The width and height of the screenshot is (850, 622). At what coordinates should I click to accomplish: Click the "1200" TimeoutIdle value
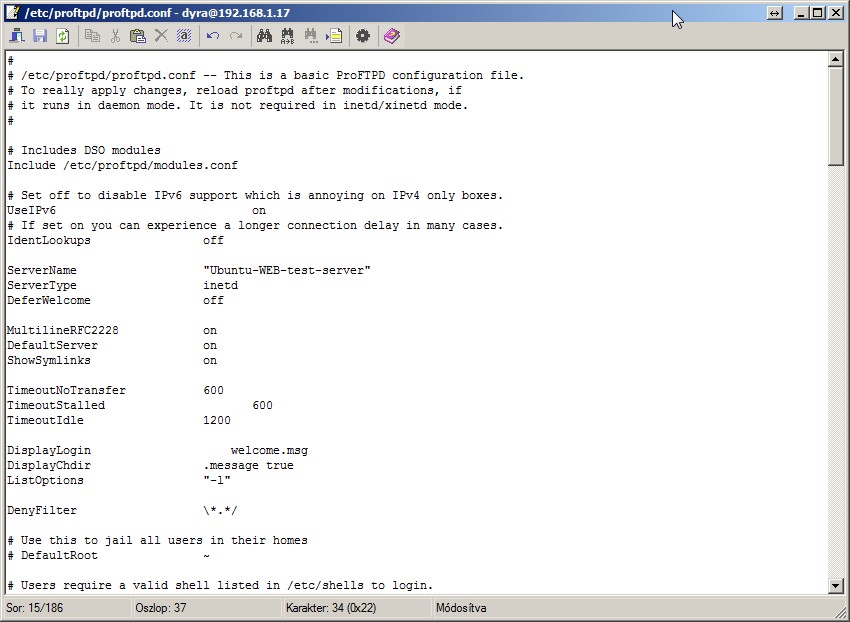coord(217,420)
